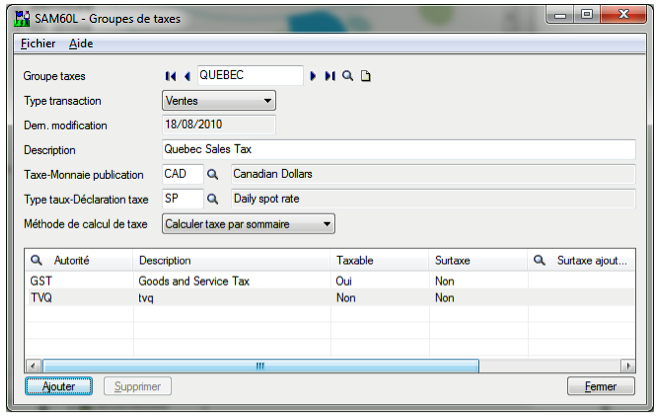Image resolution: width=659 pixels, height=419 pixels.
Task: Go to first tax group record
Action: click(171, 76)
